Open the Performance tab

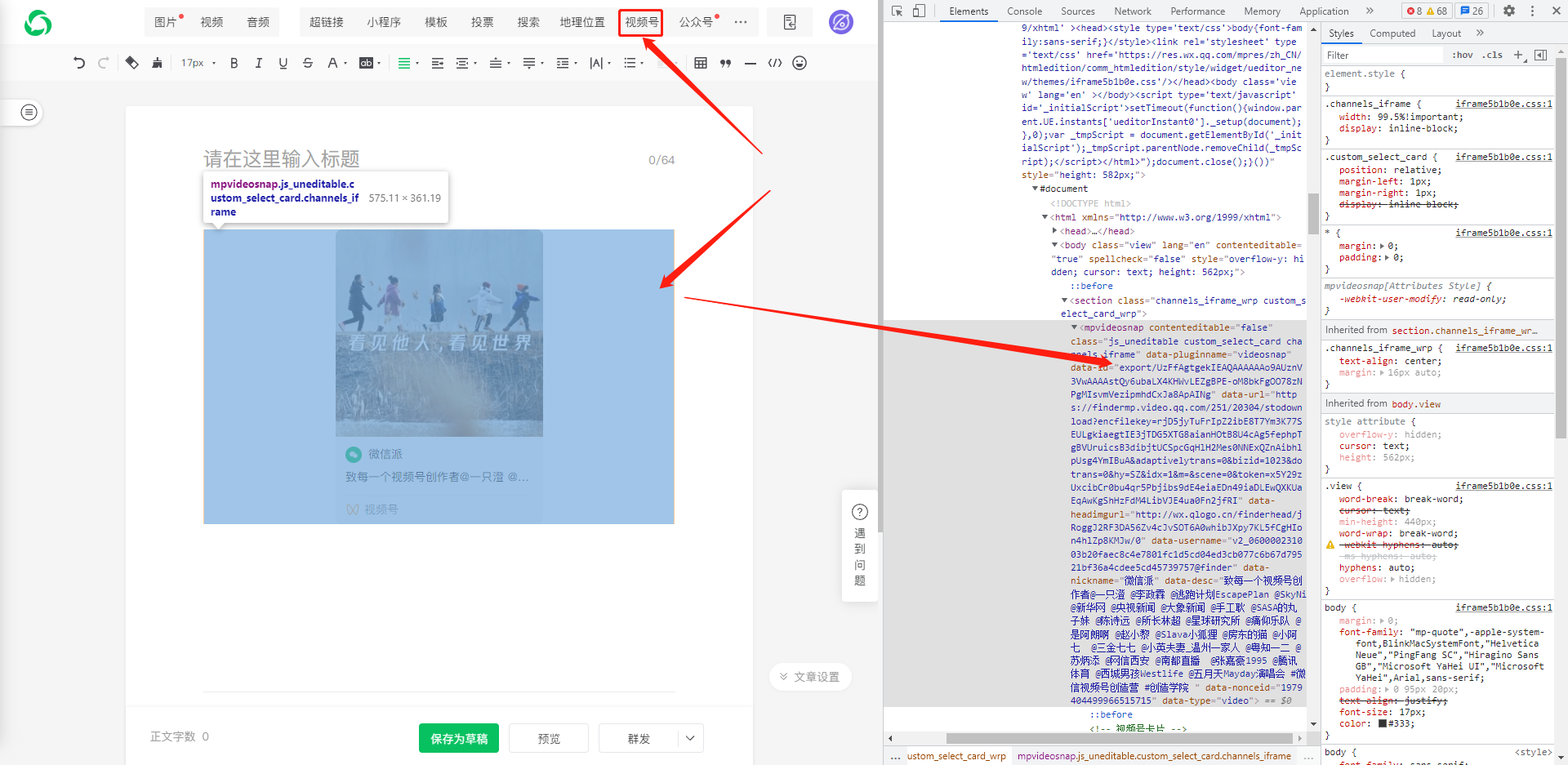[1197, 11]
